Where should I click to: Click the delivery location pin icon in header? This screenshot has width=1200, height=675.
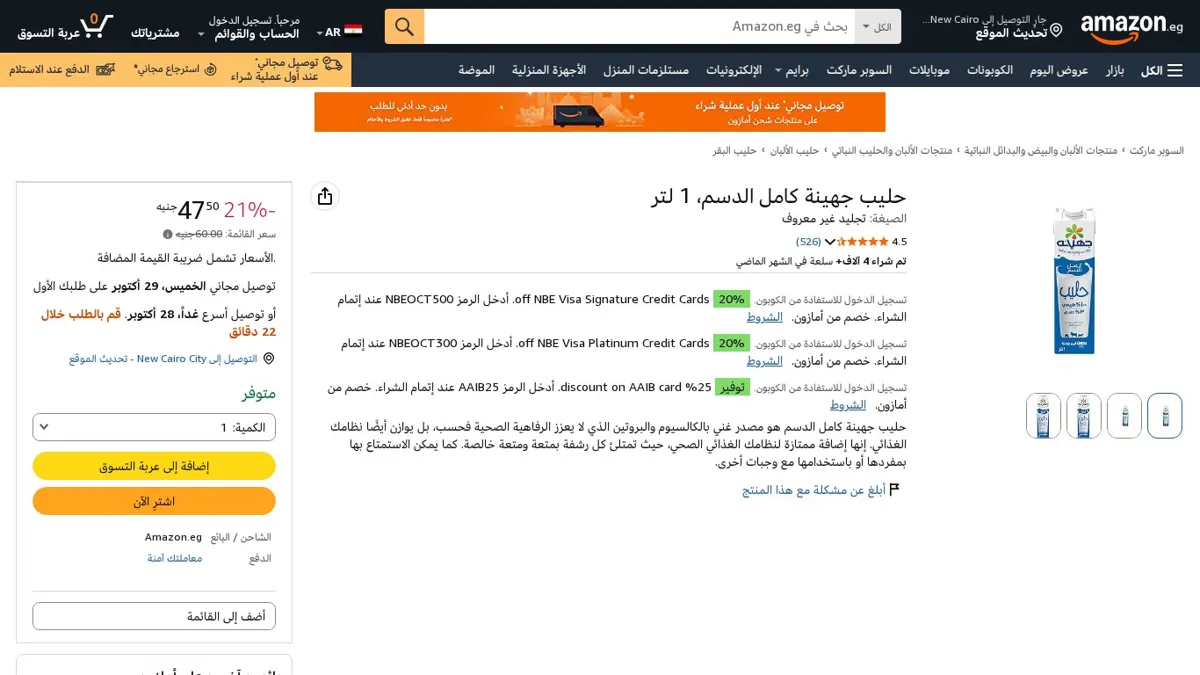pos(1056,32)
